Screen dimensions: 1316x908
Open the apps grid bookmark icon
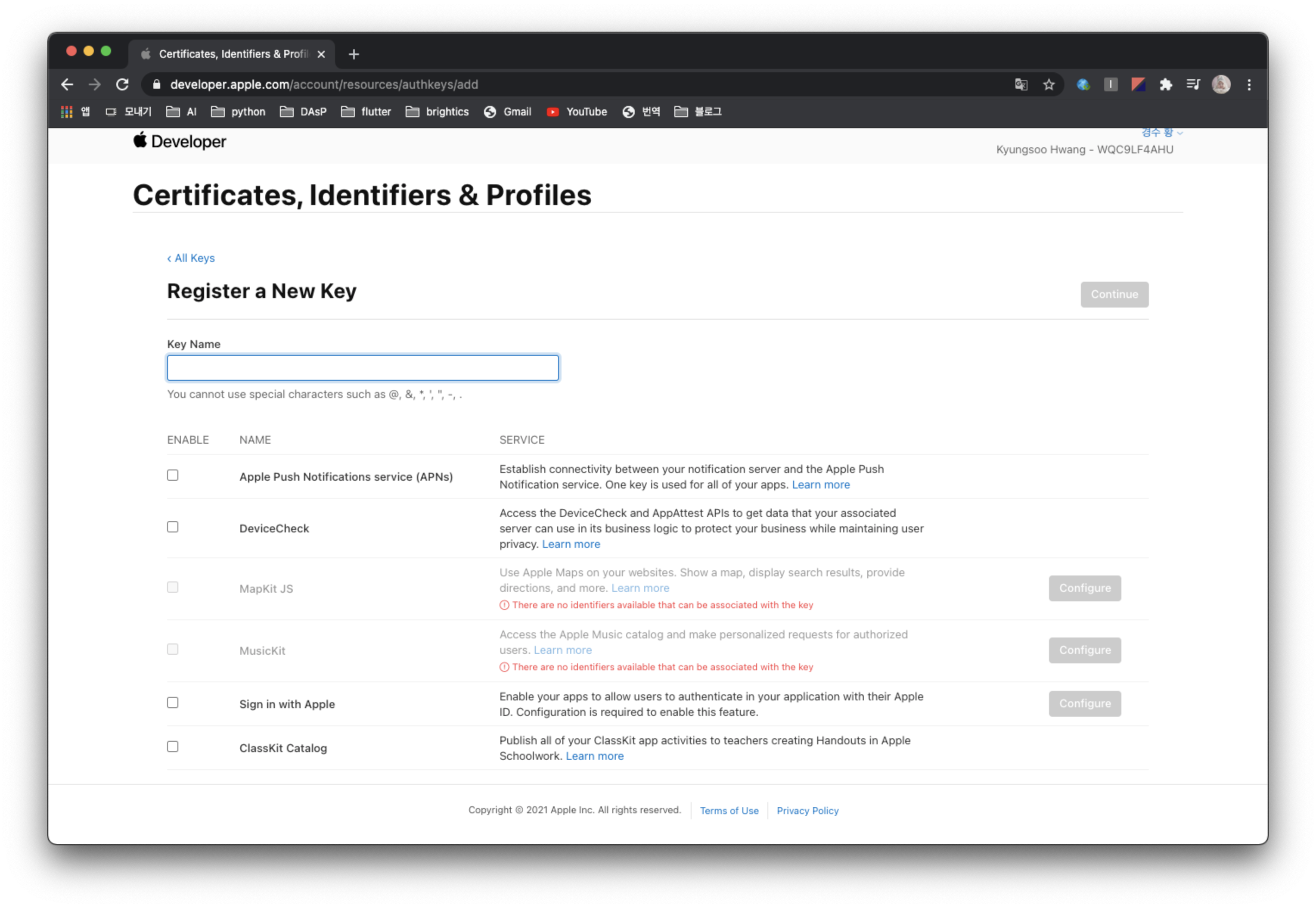(67, 112)
